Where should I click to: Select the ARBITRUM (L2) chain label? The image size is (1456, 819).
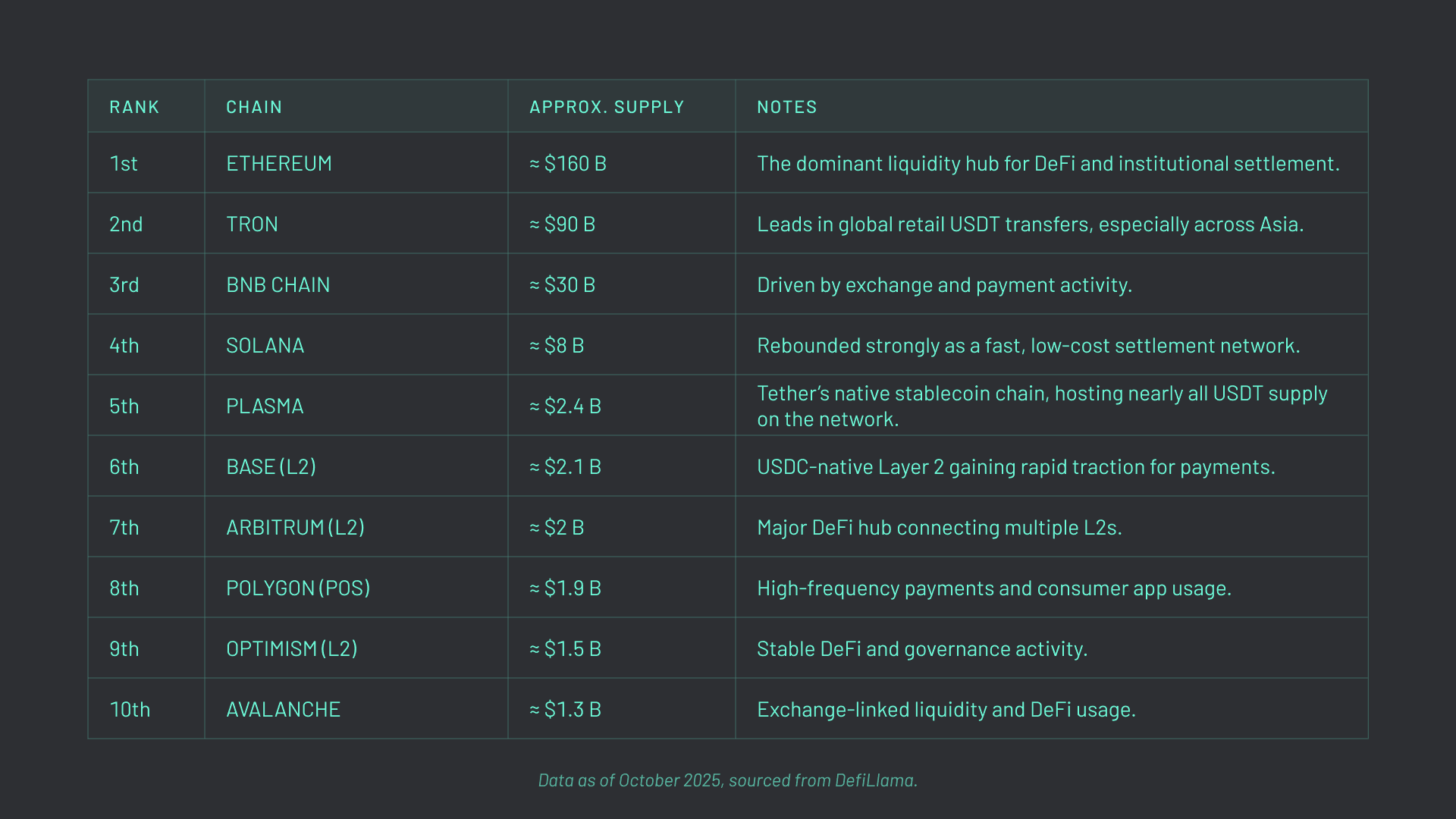click(296, 527)
